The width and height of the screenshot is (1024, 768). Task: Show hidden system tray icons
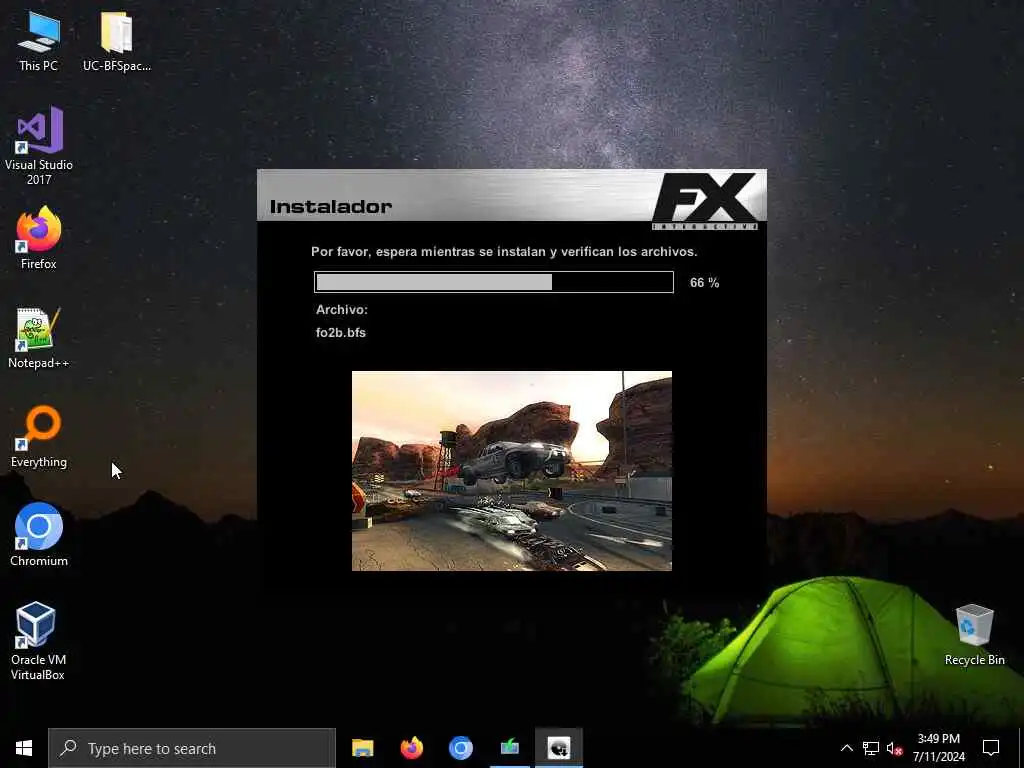846,748
